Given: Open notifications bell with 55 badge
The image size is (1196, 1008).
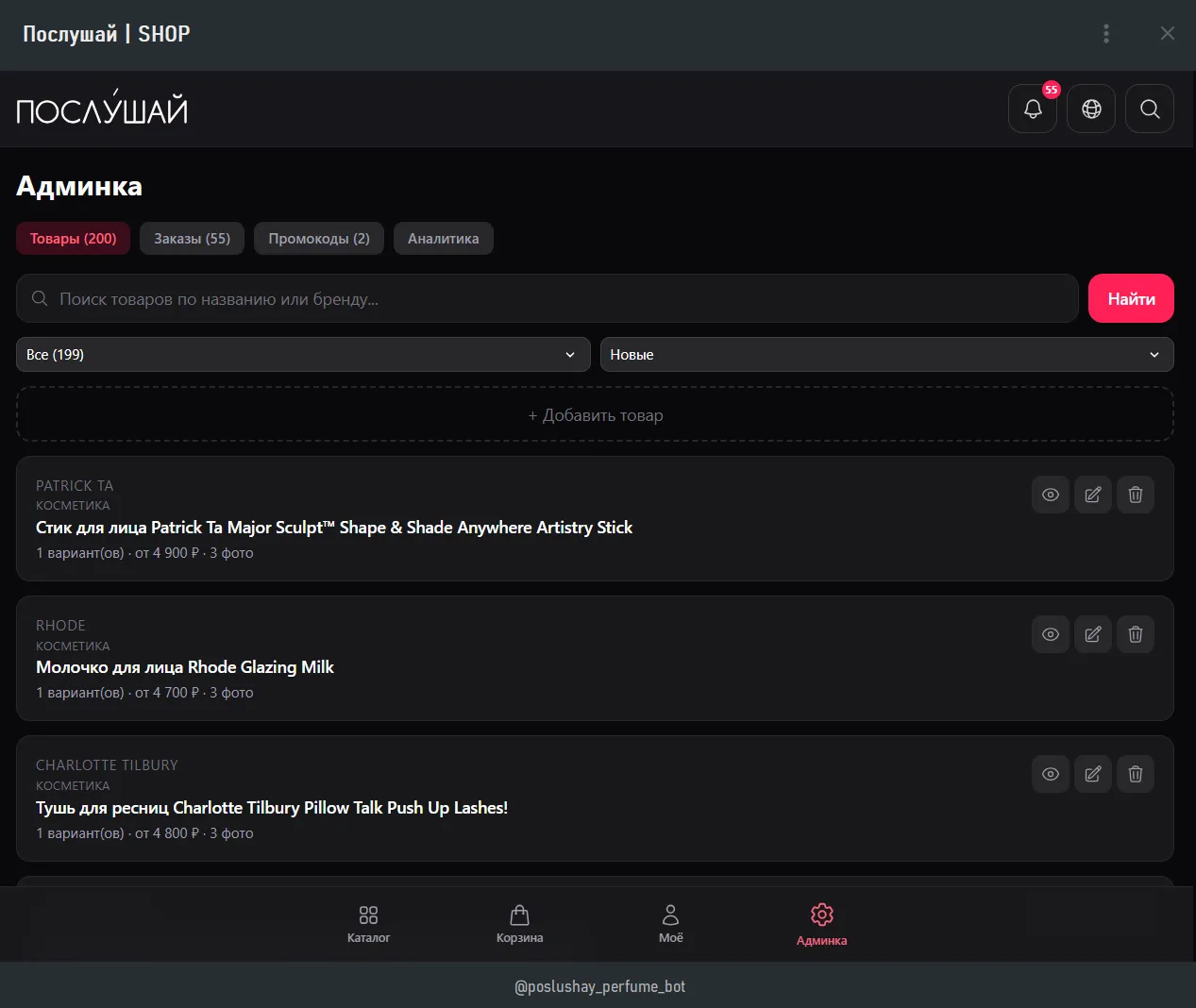Looking at the screenshot, I should click(1033, 109).
